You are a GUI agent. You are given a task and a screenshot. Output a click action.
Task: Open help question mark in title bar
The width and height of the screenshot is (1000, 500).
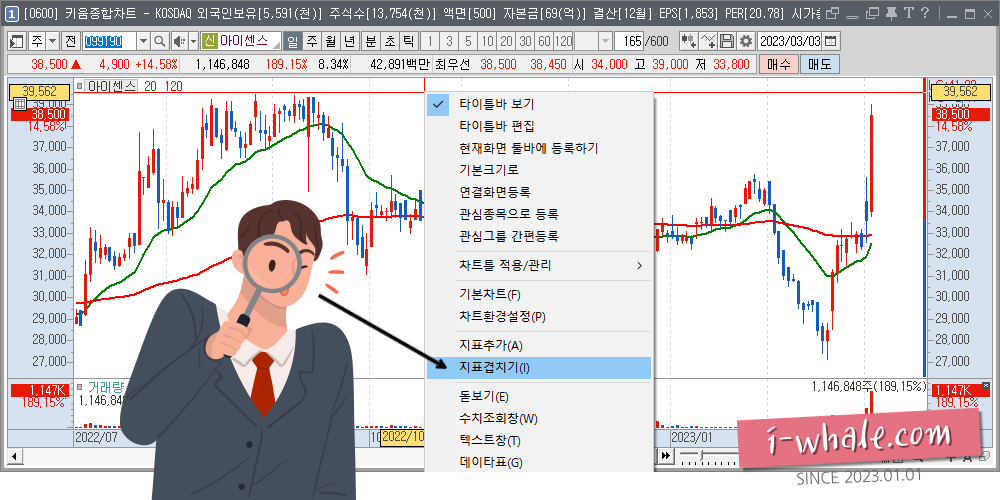925,13
